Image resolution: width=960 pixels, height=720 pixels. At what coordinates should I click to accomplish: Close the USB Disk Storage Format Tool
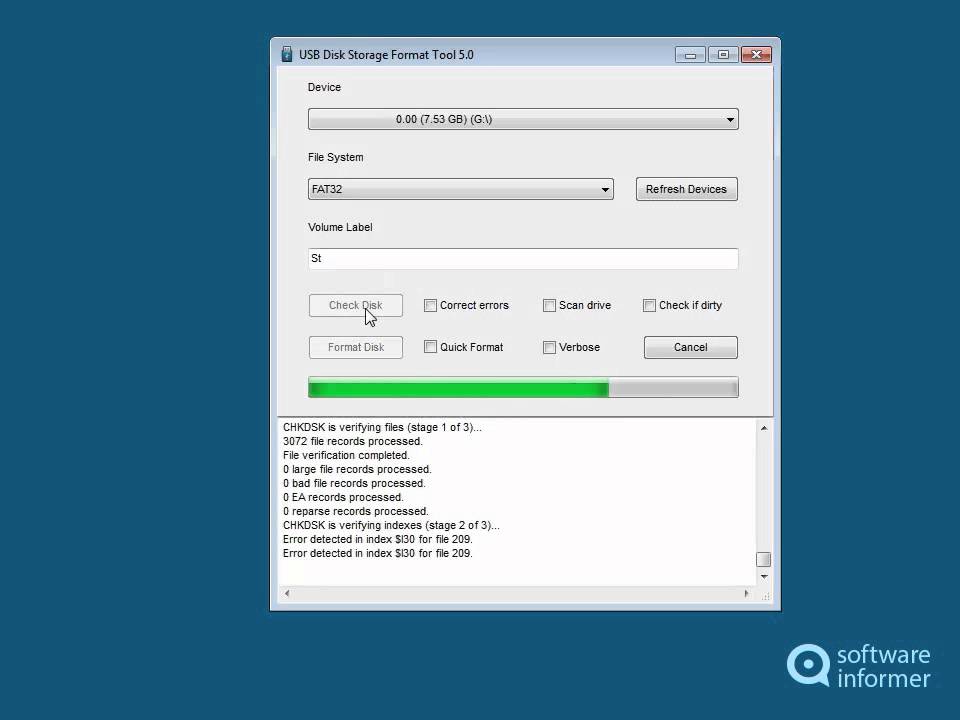click(x=756, y=55)
